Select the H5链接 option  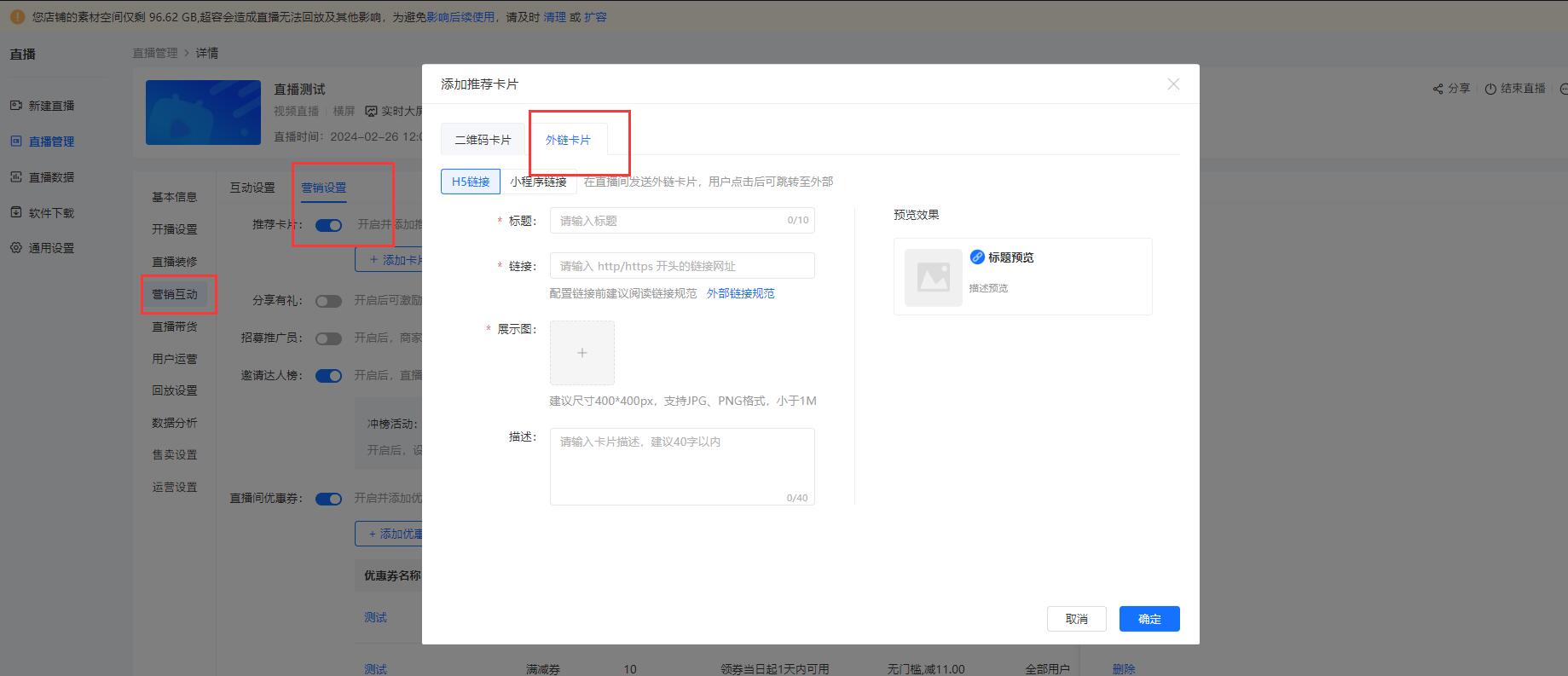(x=471, y=182)
